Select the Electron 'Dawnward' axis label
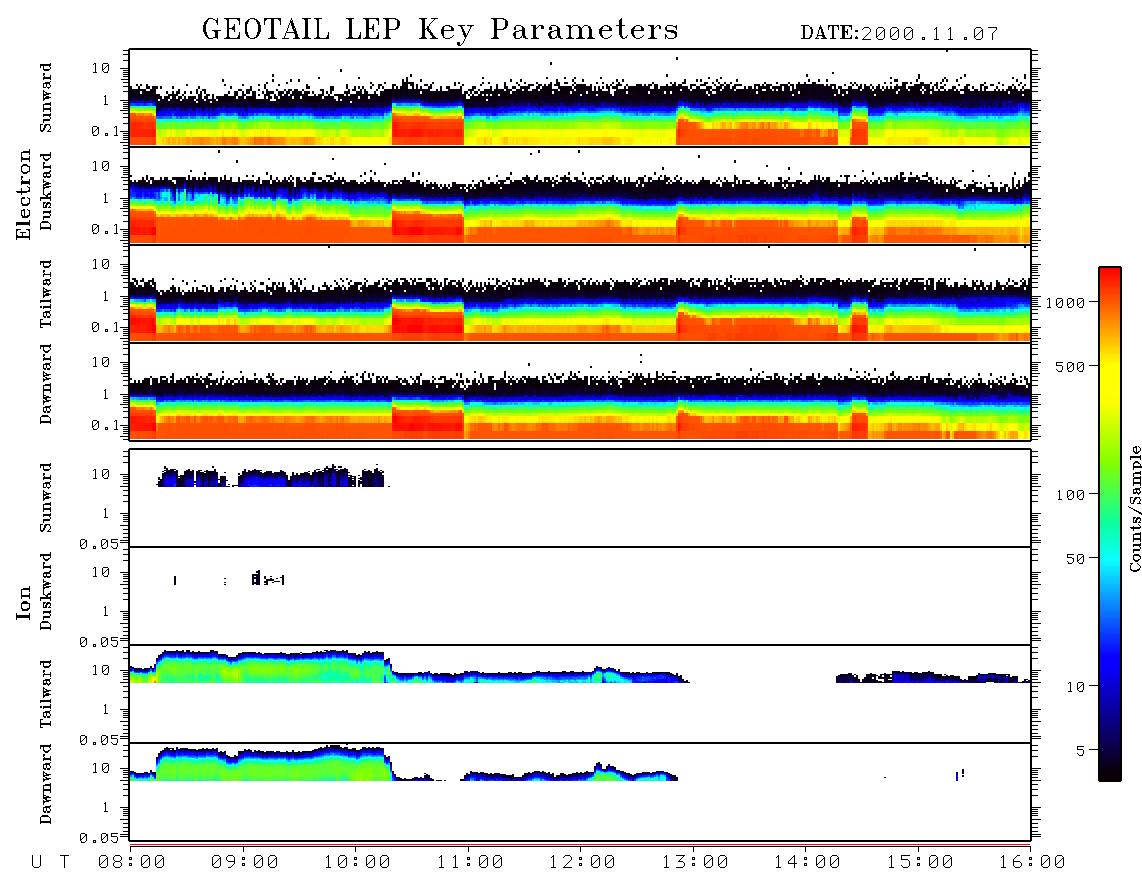This screenshot has width=1142, height=880. (x=46, y=385)
